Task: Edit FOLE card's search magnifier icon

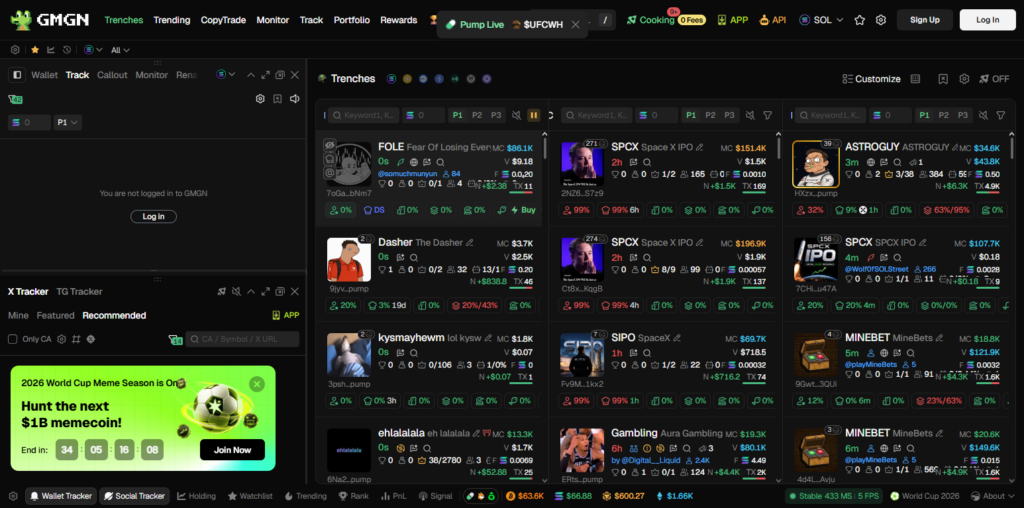Action: [441, 162]
